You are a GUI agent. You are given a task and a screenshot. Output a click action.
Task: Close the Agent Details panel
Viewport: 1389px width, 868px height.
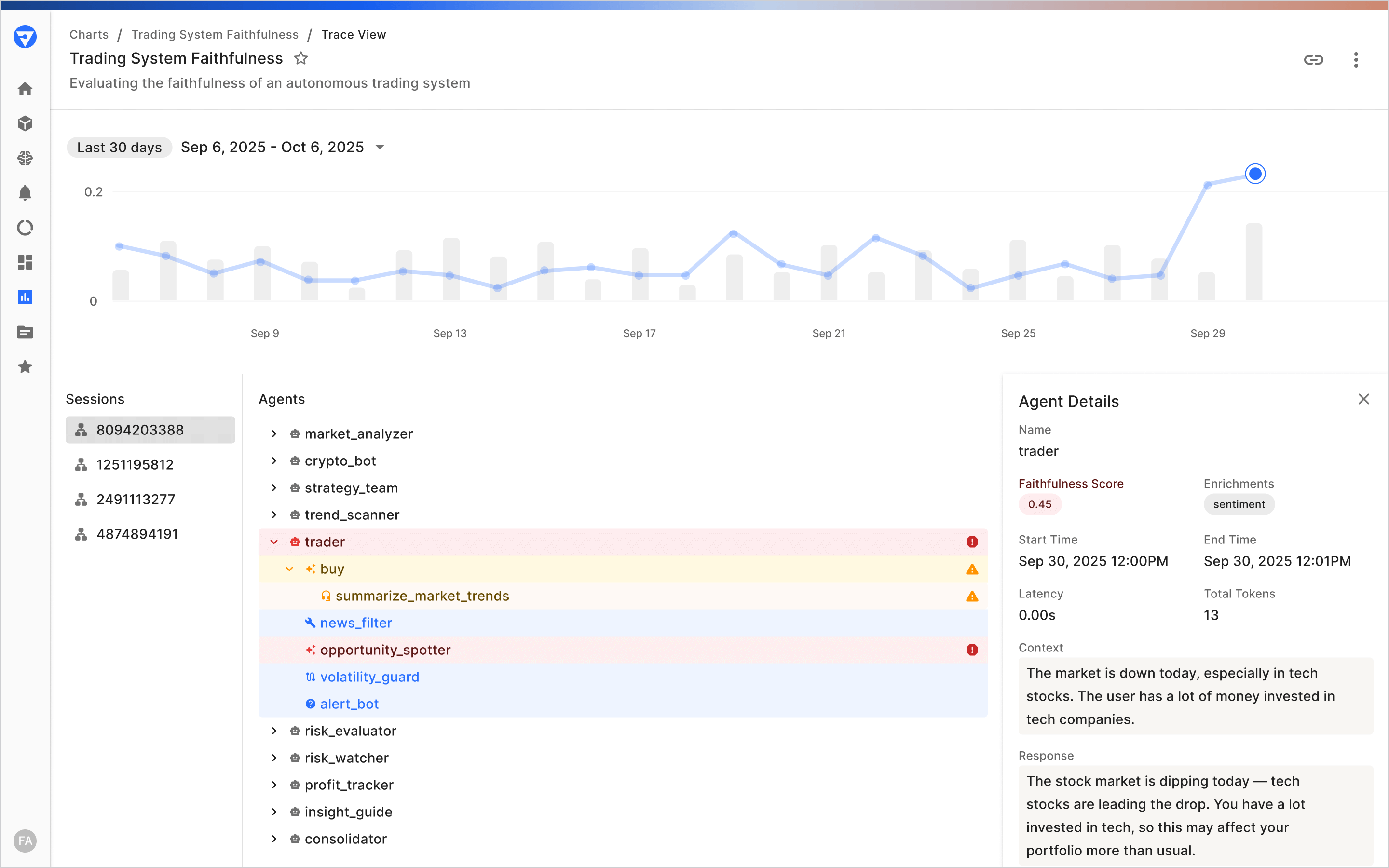tap(1364, 399)
